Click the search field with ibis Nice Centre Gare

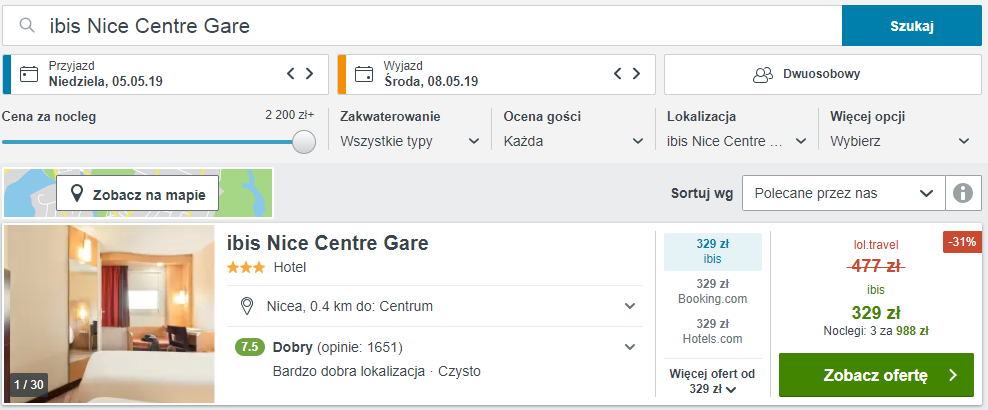[422, 26]
